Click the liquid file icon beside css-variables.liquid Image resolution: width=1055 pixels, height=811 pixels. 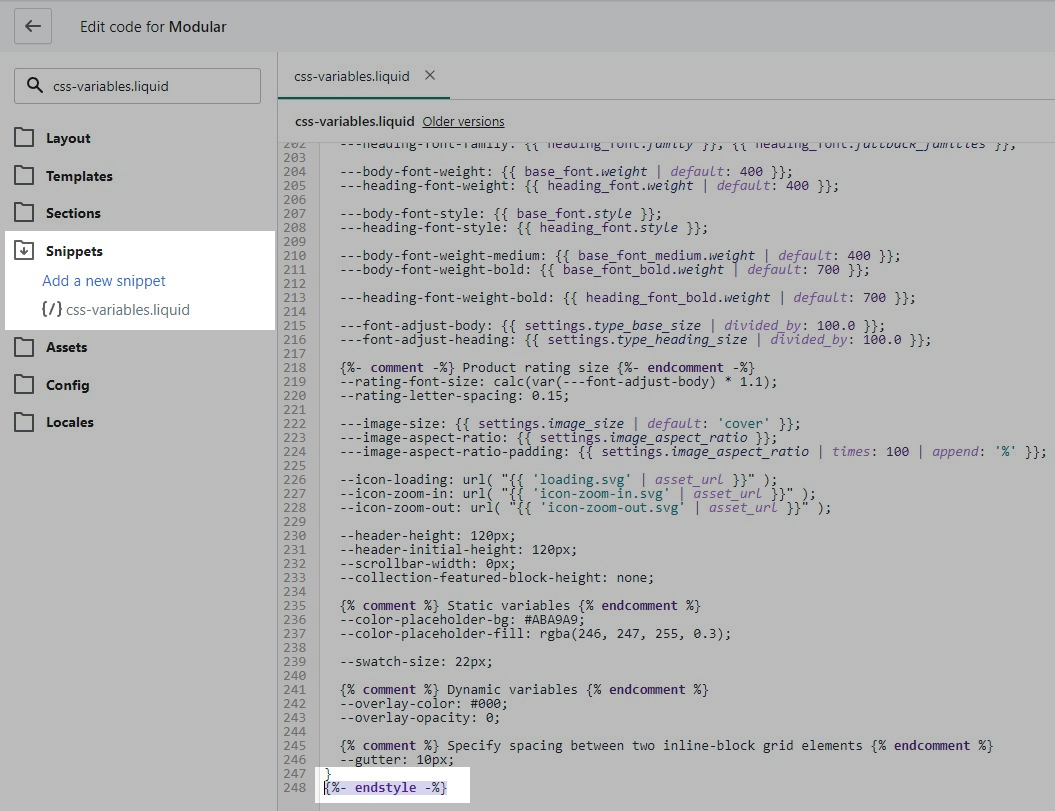(52, 309)
